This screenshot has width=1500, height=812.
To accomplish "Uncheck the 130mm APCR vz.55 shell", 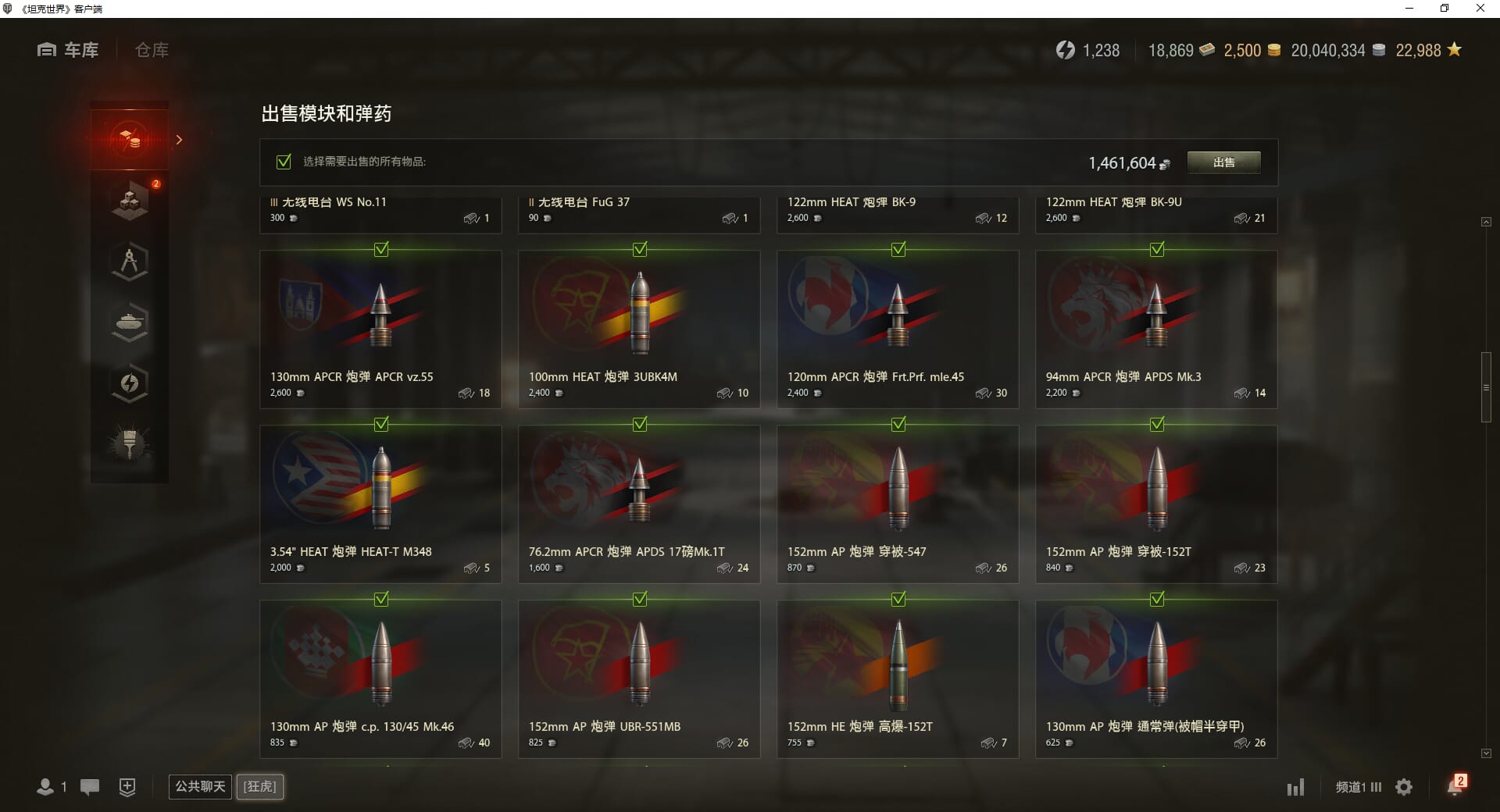I will click(x=381, y=250).
